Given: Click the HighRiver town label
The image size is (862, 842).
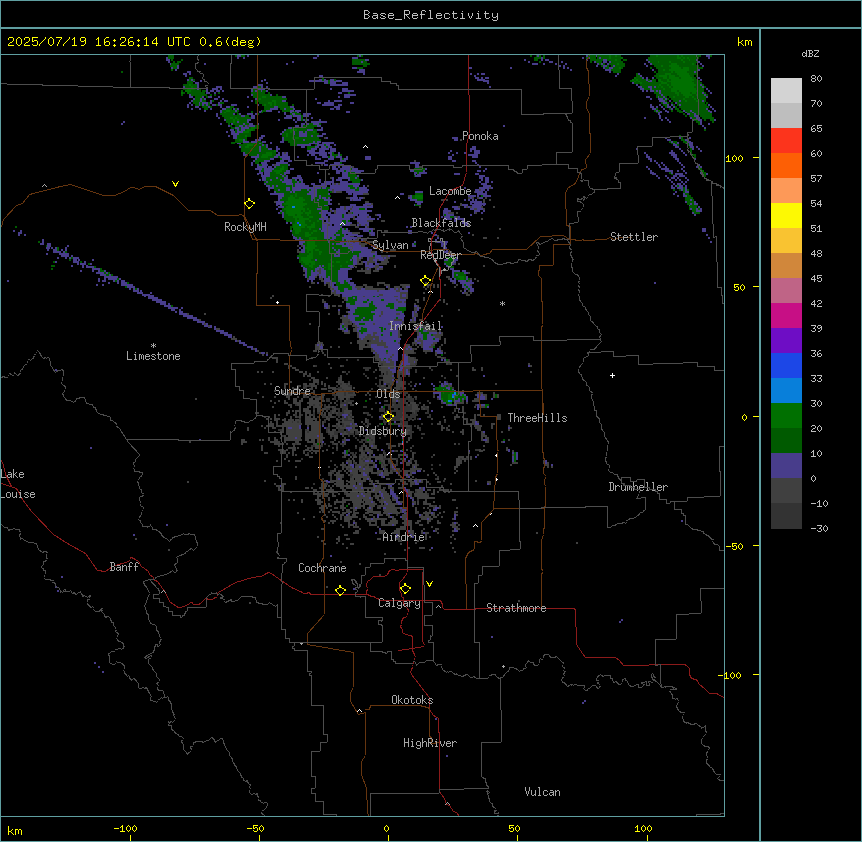Looking at the screenshot, I should [430, 743].
